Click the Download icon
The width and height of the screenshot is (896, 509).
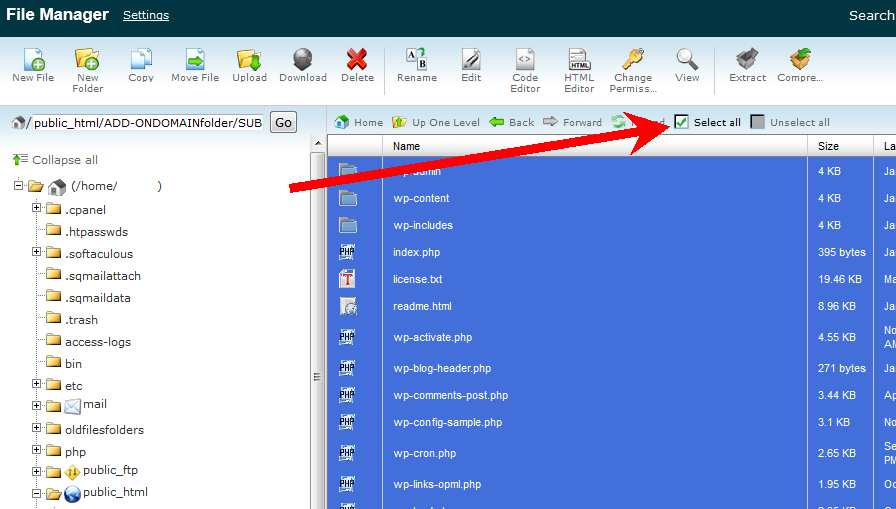tap(302, 60)
